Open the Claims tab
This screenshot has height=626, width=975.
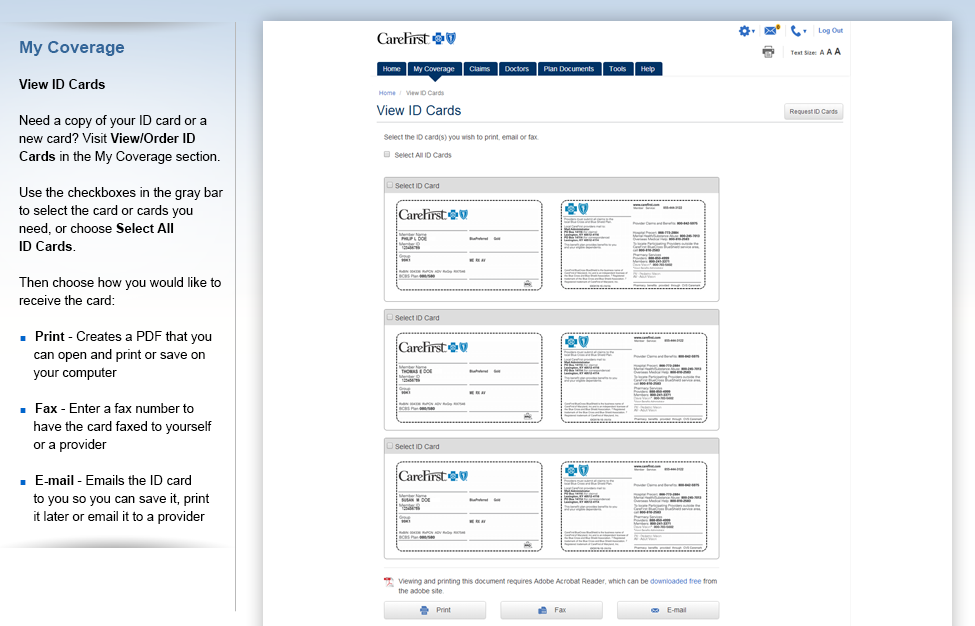pyautogui.click(x=479, y=69)
